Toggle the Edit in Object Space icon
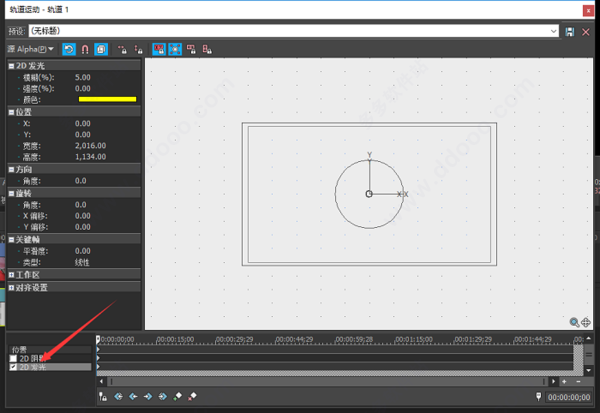This screenshot has height=413, width=600. (101, 49)
